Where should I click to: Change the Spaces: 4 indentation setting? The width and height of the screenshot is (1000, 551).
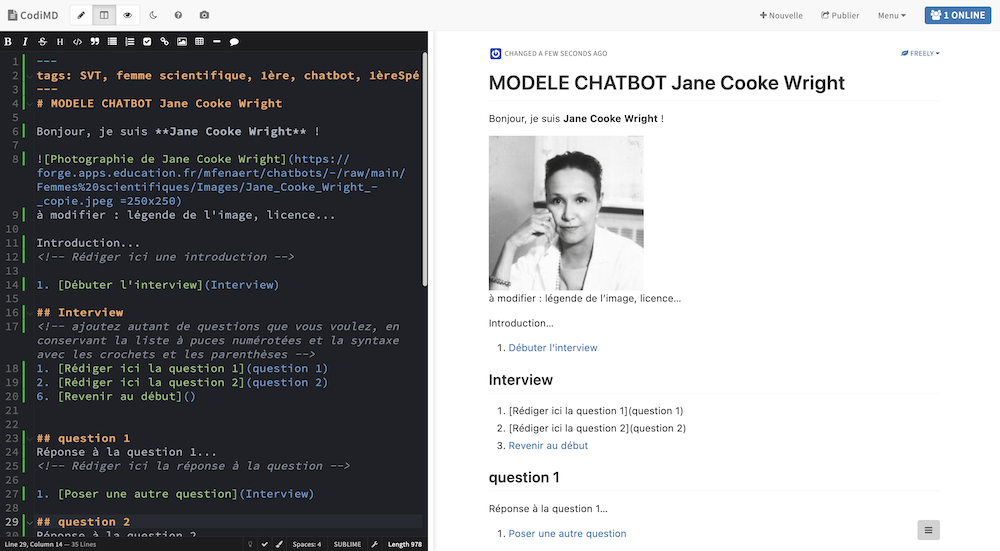(x=307, y=544)
